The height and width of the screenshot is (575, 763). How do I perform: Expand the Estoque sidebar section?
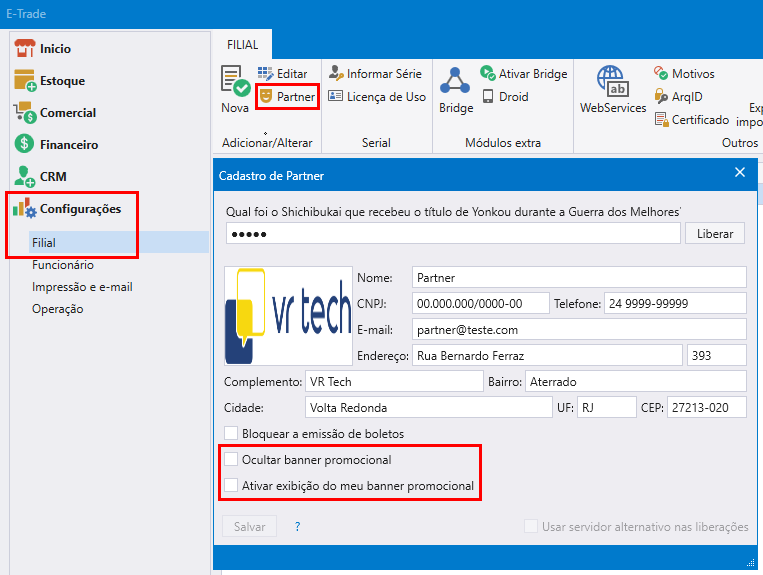(x=62, y=81)
